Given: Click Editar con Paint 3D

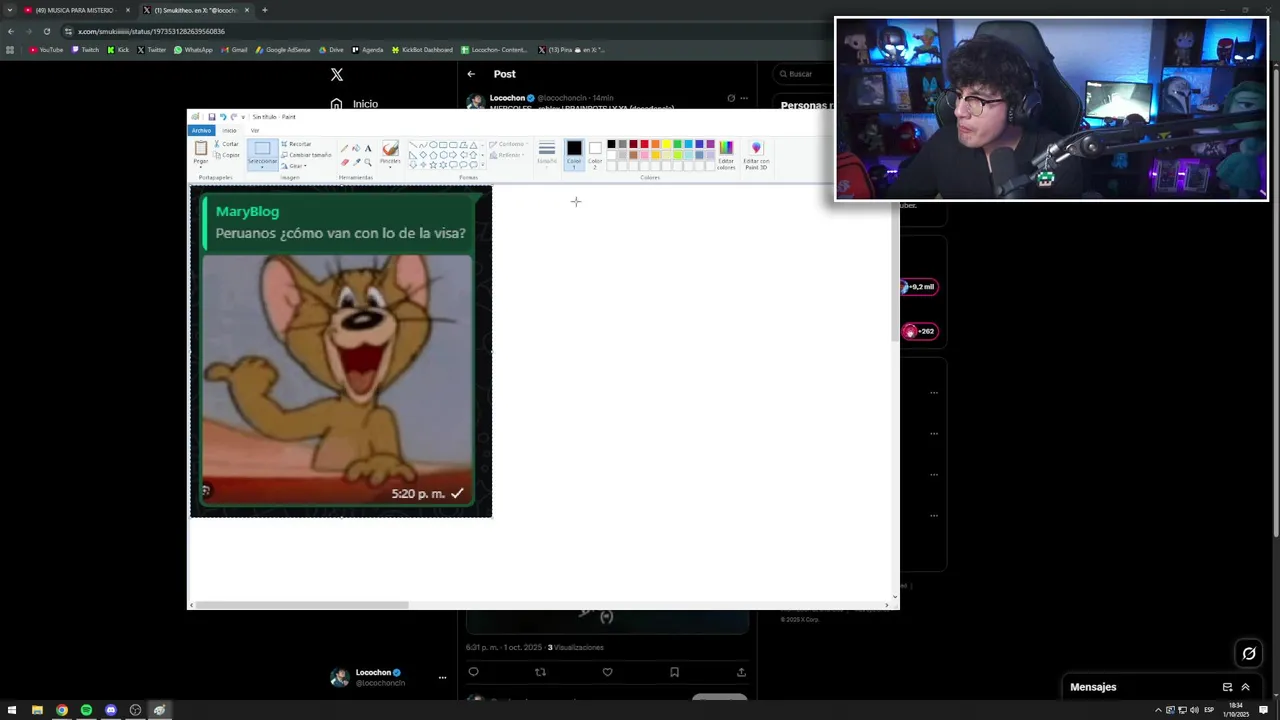Looking at the screenshot, I should (756, 154).
